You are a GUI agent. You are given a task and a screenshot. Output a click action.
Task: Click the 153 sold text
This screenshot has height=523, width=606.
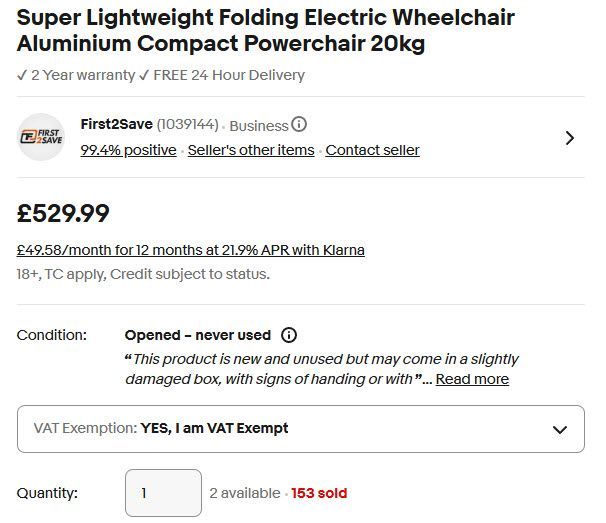[320, 493]
